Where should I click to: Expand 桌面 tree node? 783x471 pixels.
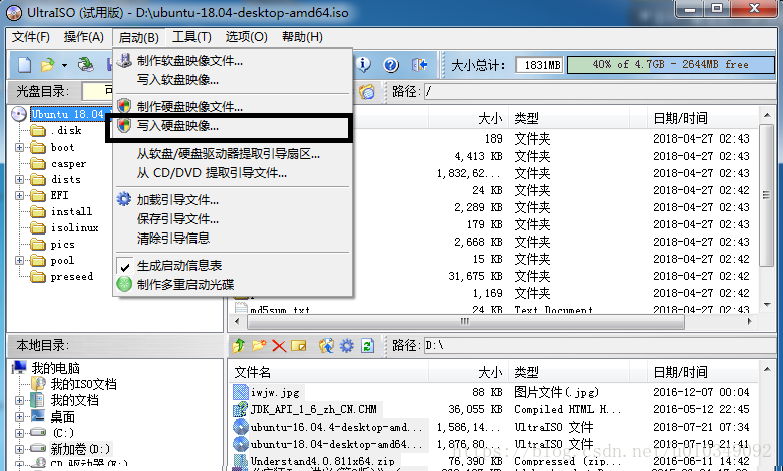(x=19, y=417)
